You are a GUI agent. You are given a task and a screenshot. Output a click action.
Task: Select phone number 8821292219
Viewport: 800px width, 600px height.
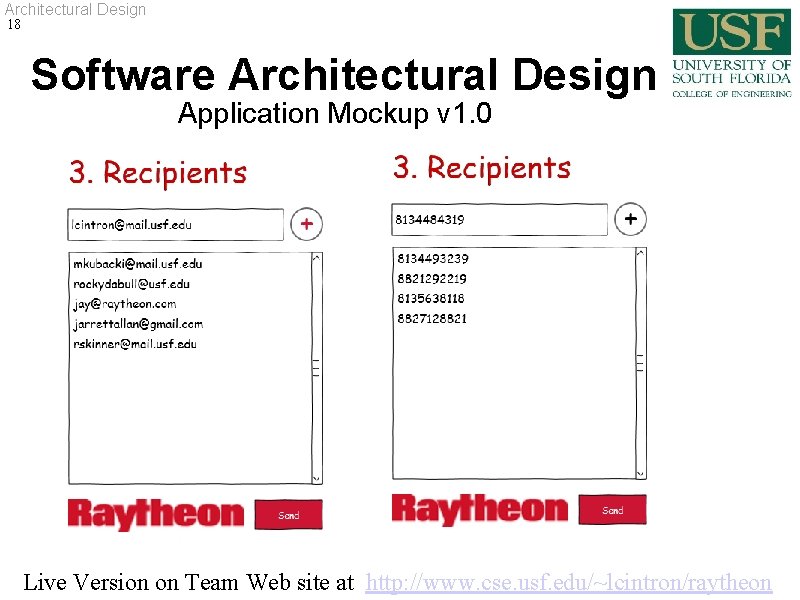point(432,279)
